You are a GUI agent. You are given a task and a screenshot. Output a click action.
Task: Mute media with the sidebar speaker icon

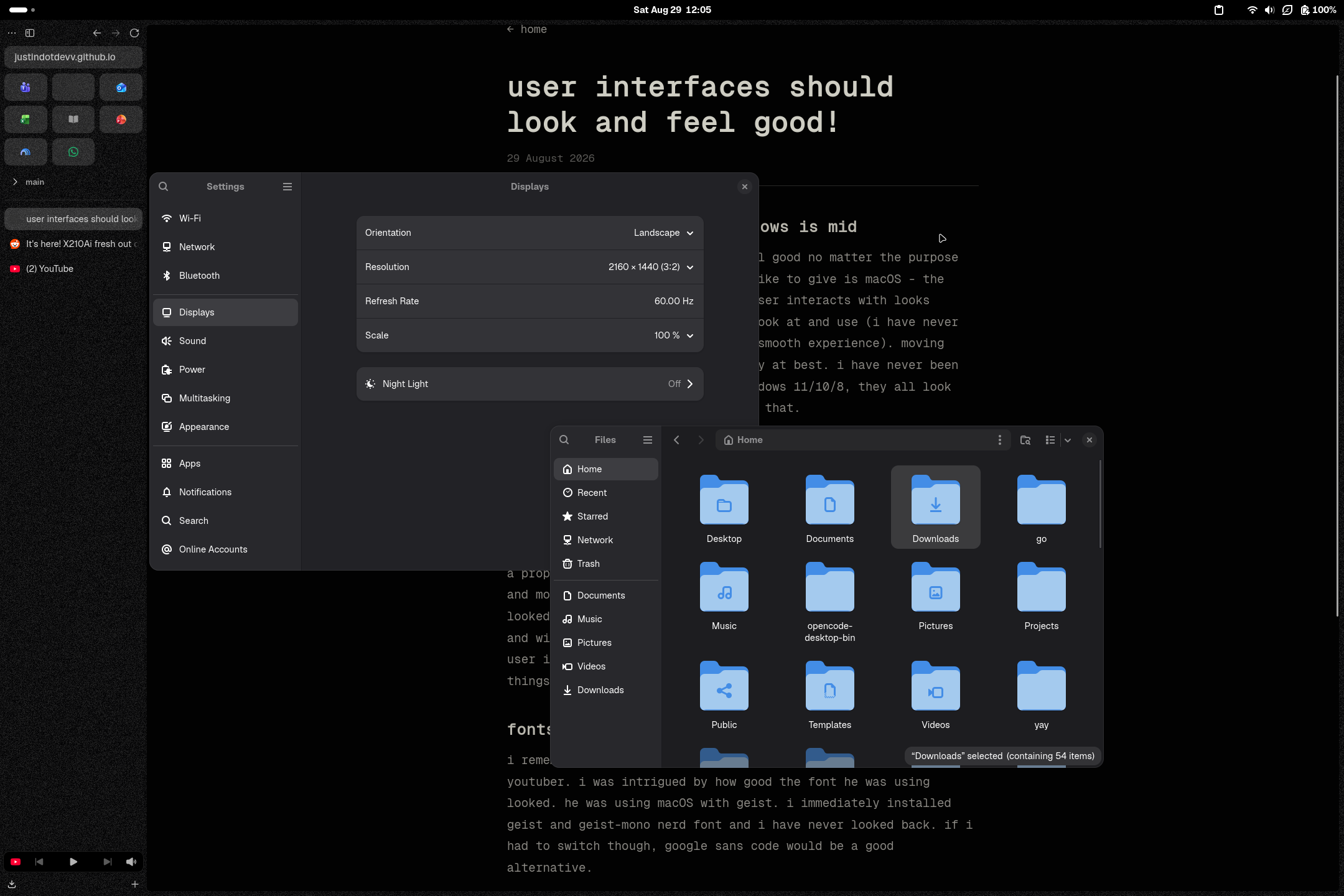pos(131,862)
